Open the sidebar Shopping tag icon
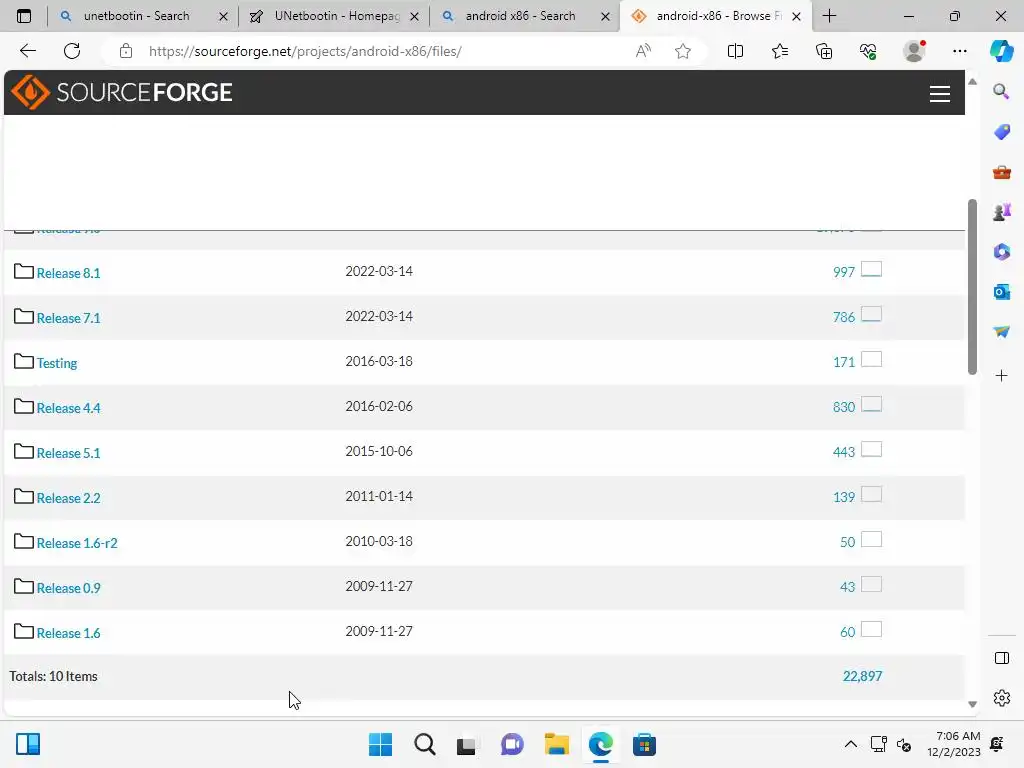This screenshot has height=768, width=1024. coord(1001,131)
